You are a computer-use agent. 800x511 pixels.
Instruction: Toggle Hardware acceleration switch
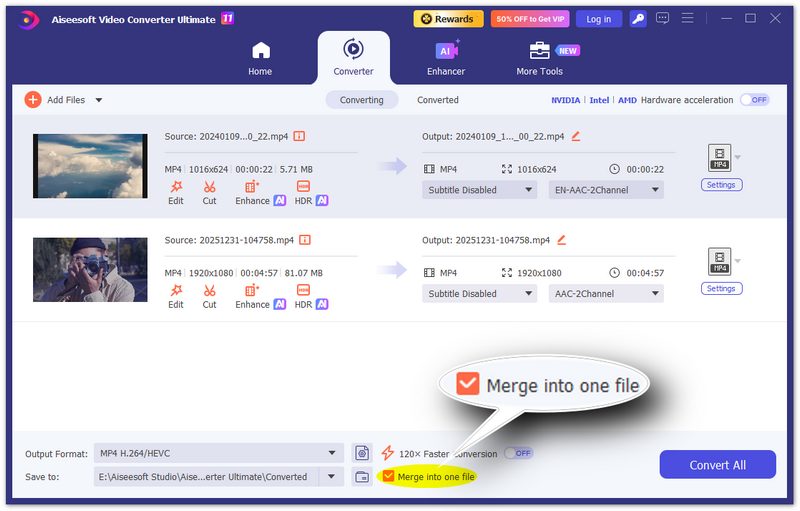coord(754,100)
